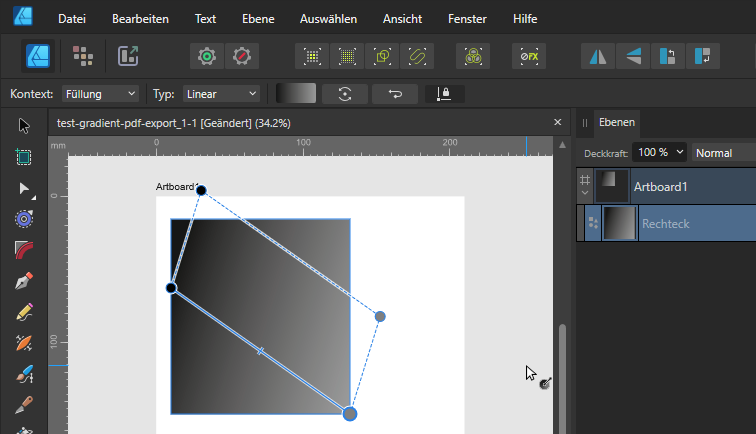The width and height of the screenshot is (756, 434).
Task: Select the Corner tool
Action: coord(24,250)
